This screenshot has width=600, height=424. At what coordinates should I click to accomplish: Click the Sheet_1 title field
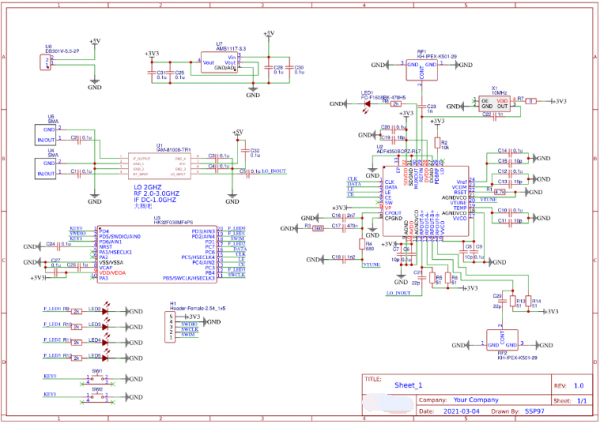click(408, 385)
